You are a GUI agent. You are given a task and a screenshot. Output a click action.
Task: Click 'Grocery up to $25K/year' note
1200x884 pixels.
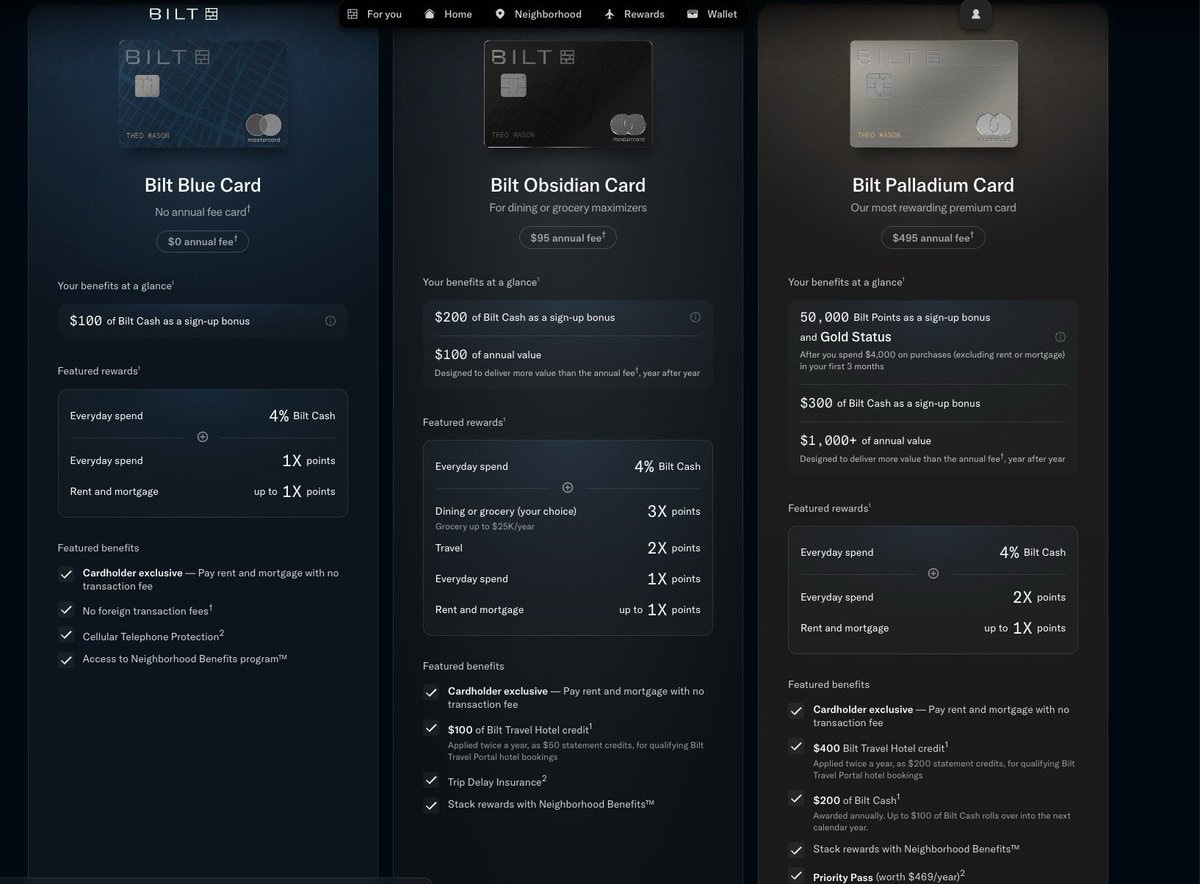484,526
